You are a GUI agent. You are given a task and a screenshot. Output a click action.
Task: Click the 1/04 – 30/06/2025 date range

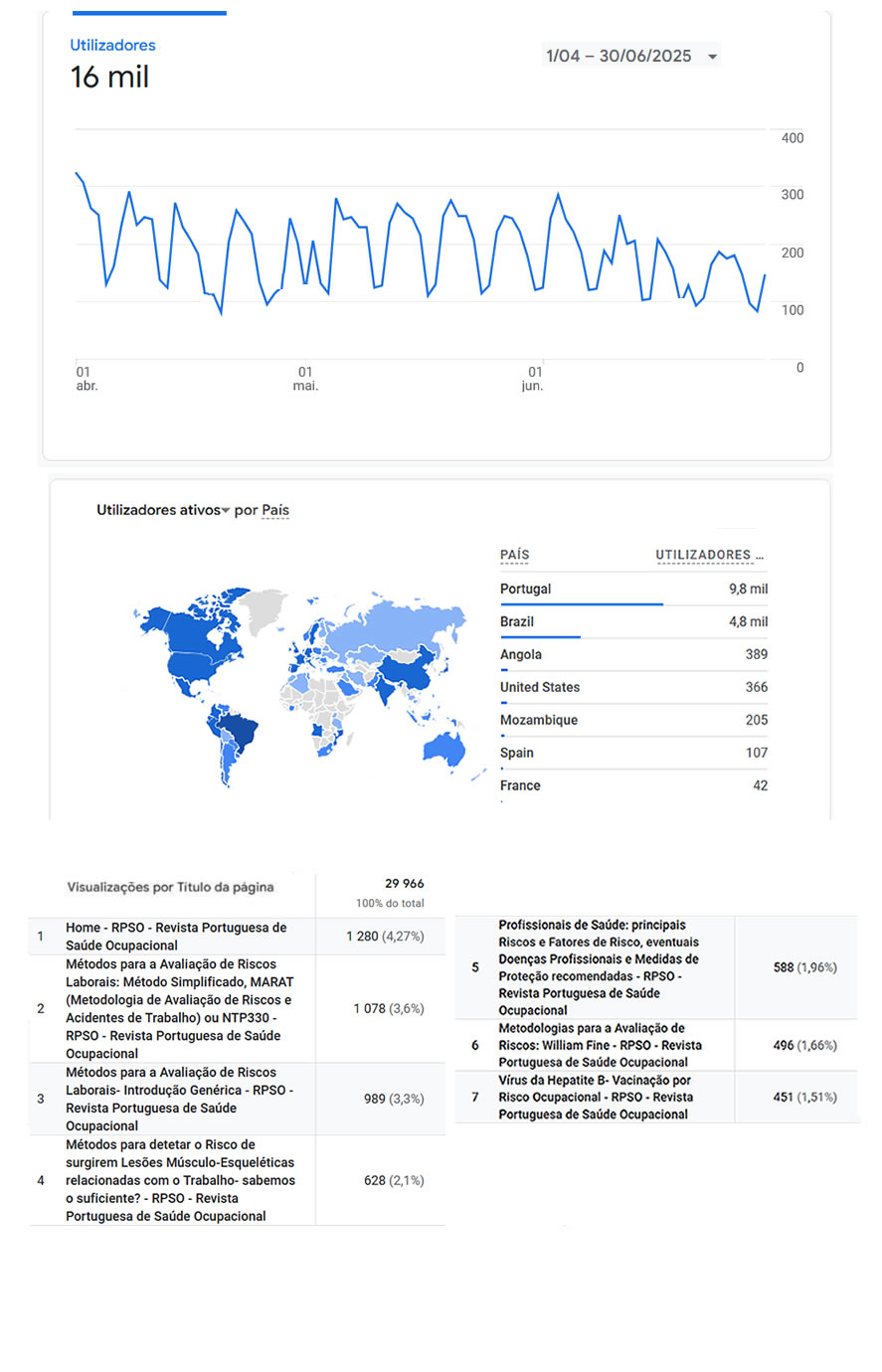(x=618, y=57)
